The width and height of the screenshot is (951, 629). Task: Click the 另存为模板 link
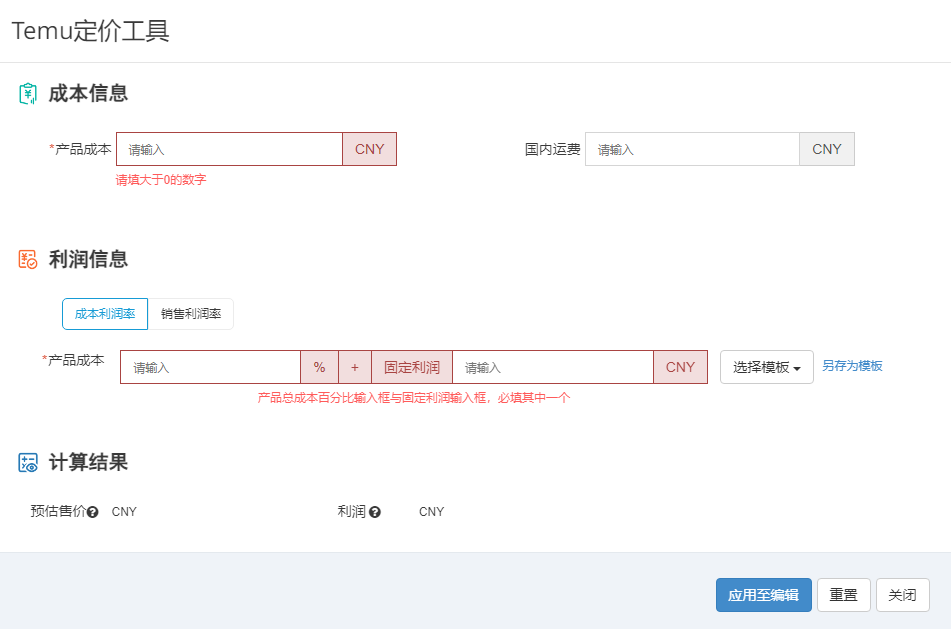point(852,366)
